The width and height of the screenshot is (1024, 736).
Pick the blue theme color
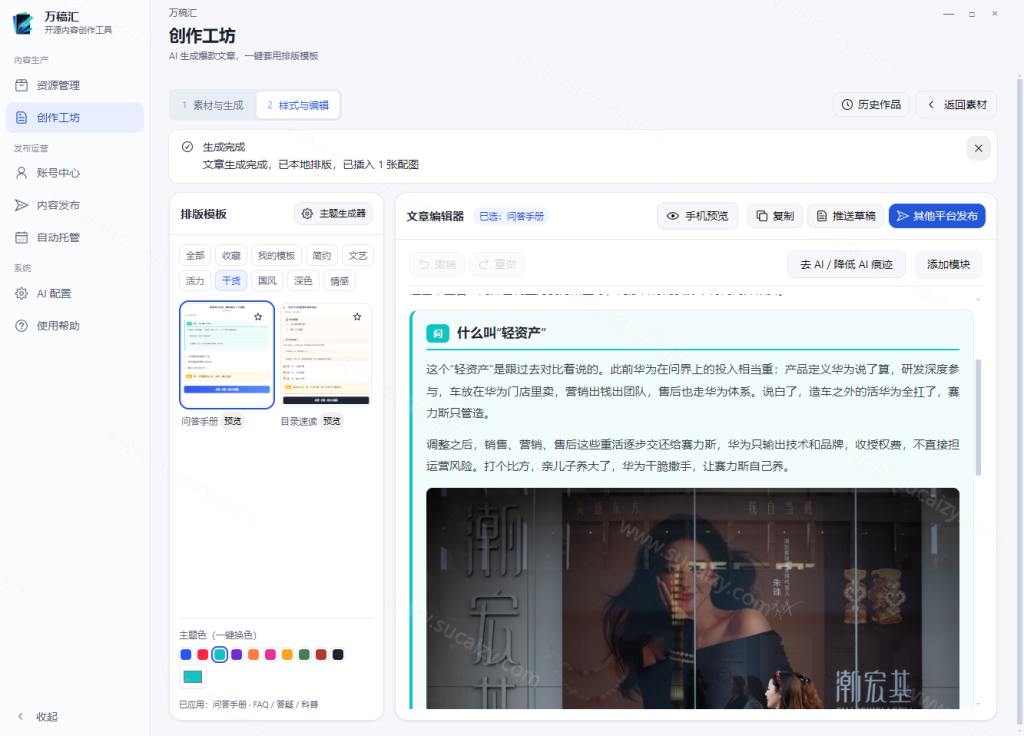pyautogui.click(x=186, y=654)
